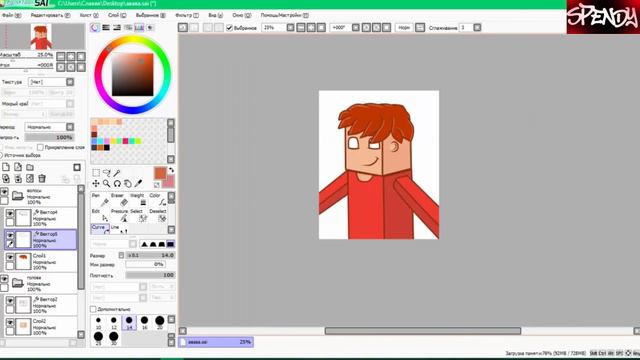
Task: Choose the Weight linework tool
Action: (139, 200)
